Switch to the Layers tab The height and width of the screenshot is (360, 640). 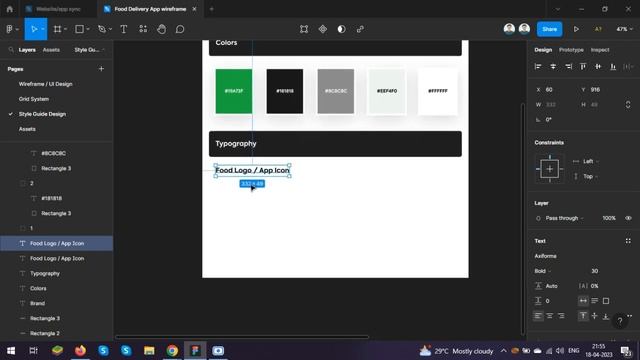coord(27,50)
